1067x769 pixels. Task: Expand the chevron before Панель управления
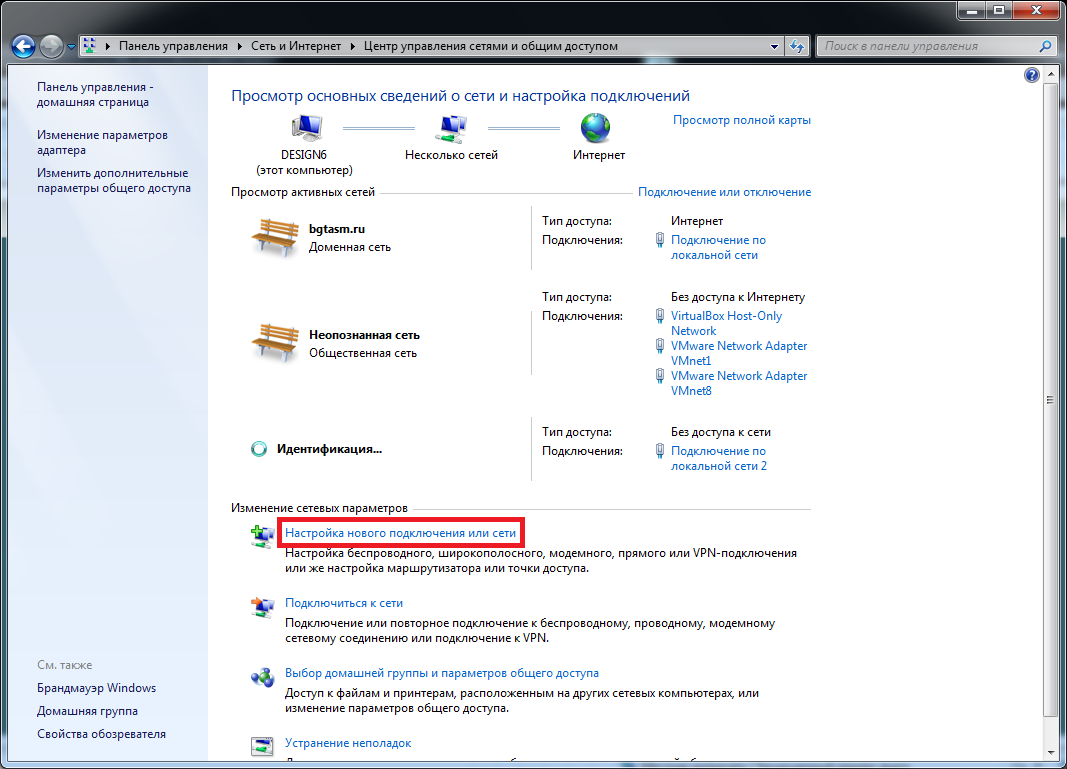108,46
